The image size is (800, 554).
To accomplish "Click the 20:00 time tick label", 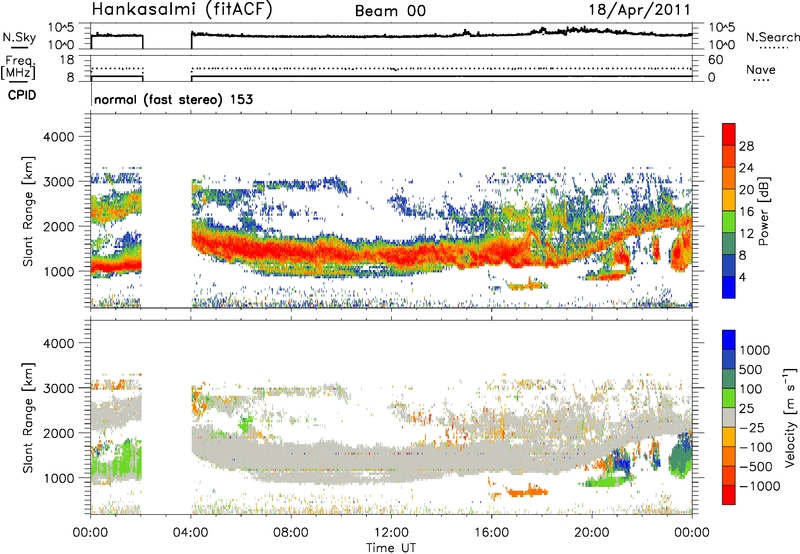I will 591,533.
